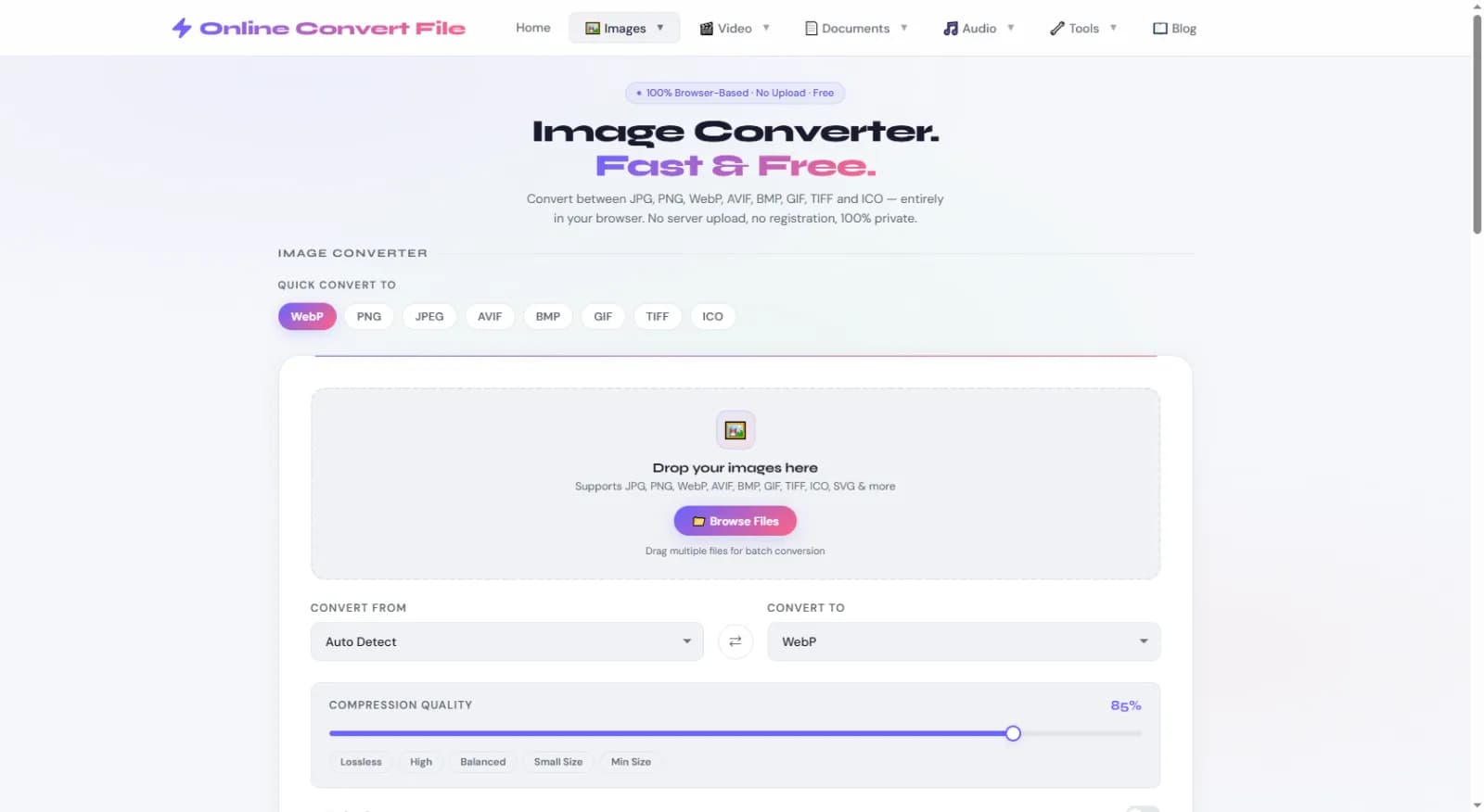Select GIF quick convert format
This screenshot has width=1484, height=812.
pyautogui.click(x=603, y=316)
